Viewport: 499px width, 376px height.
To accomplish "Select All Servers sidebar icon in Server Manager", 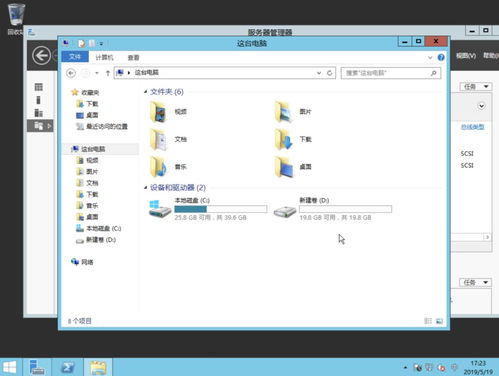I will 39,113.
